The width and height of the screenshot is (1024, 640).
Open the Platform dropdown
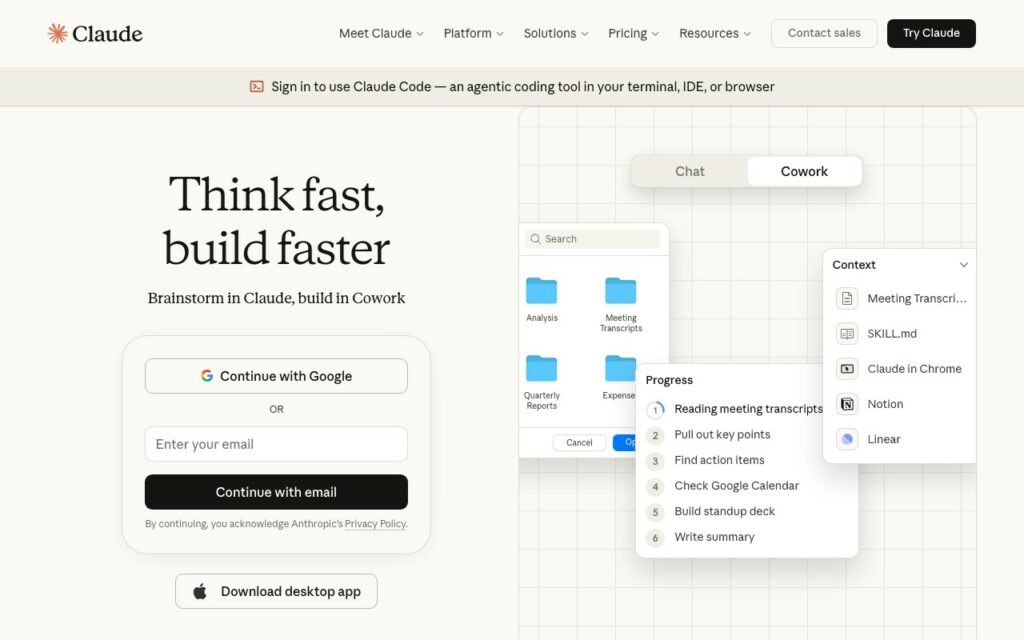473,33
